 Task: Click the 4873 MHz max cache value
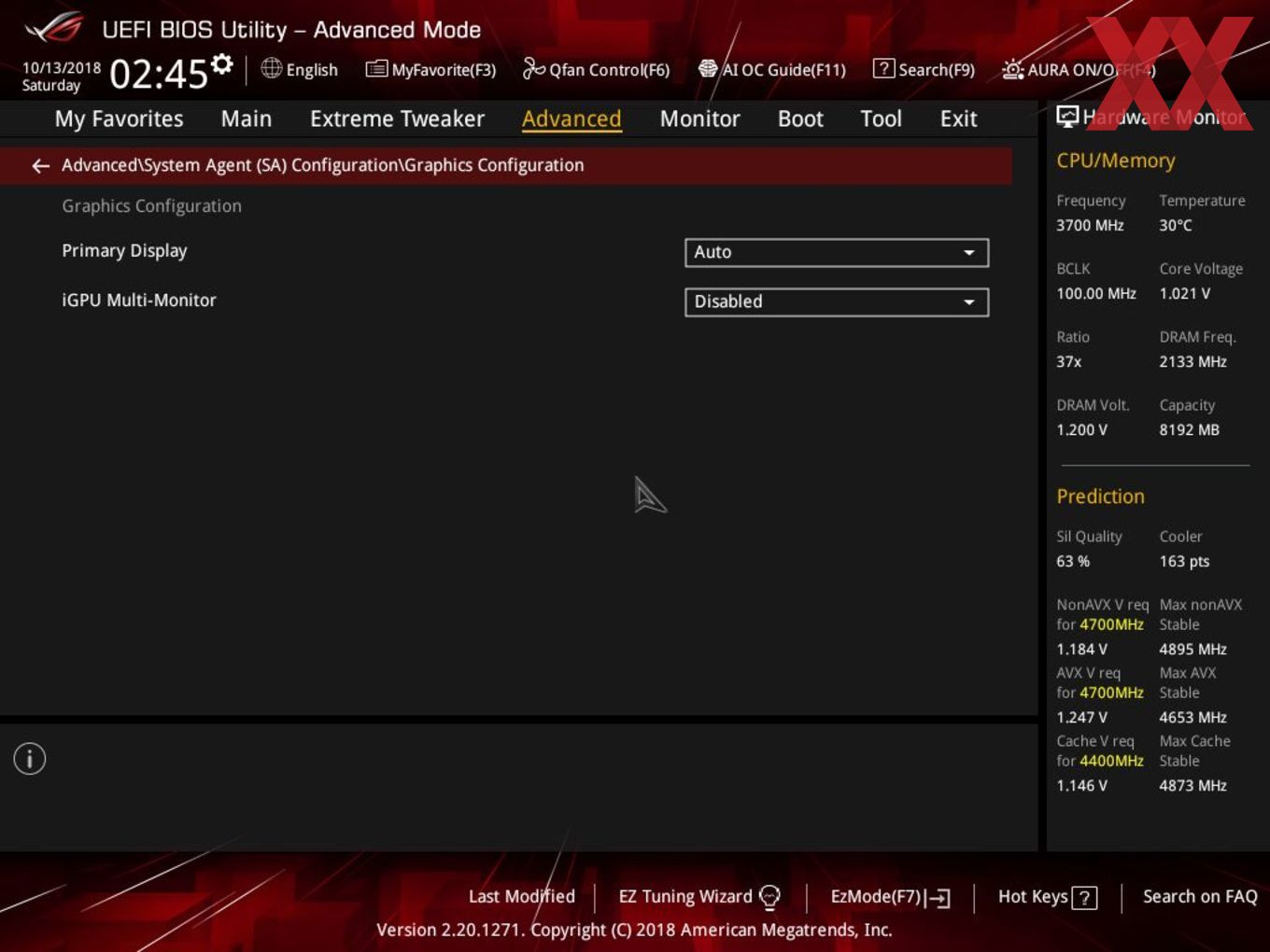click(x=1192, y=786)
